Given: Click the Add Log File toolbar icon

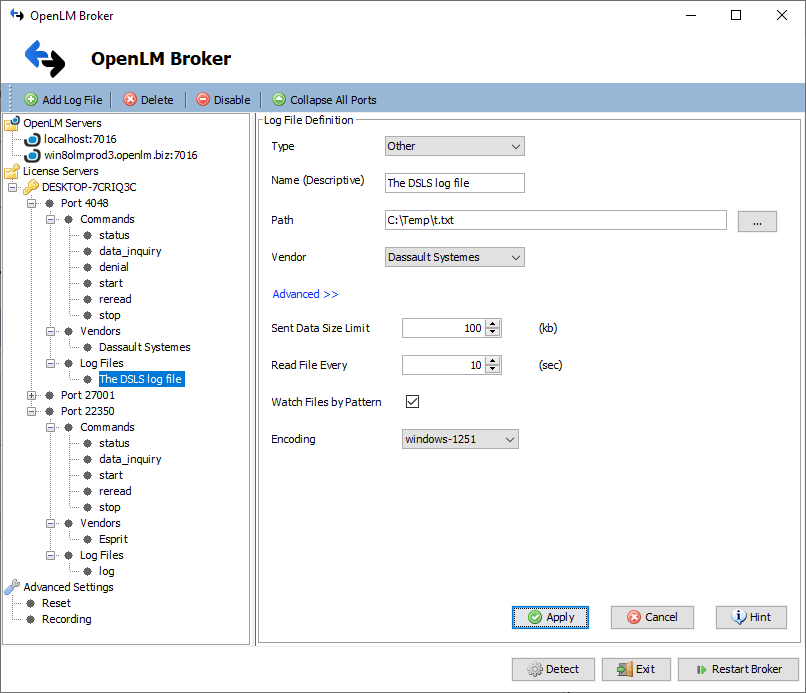Looking at the screenshot, I should [31, 100].
